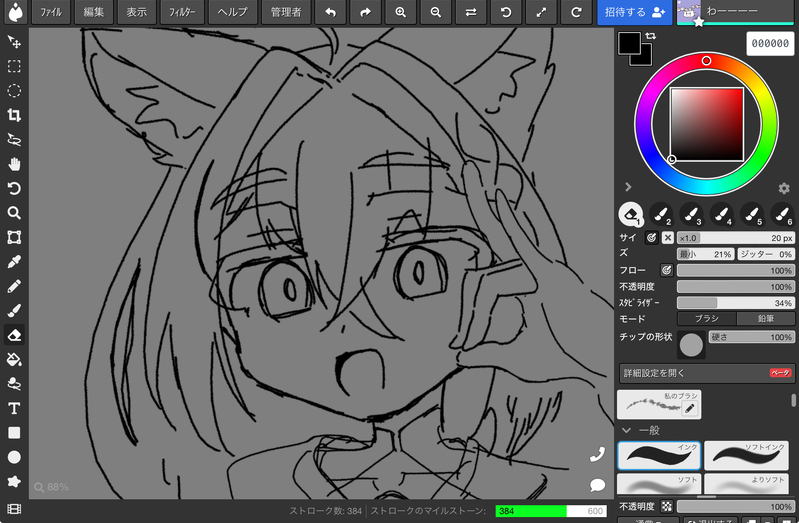Select the Eraser tool in left toolbar

pos(14,335)
